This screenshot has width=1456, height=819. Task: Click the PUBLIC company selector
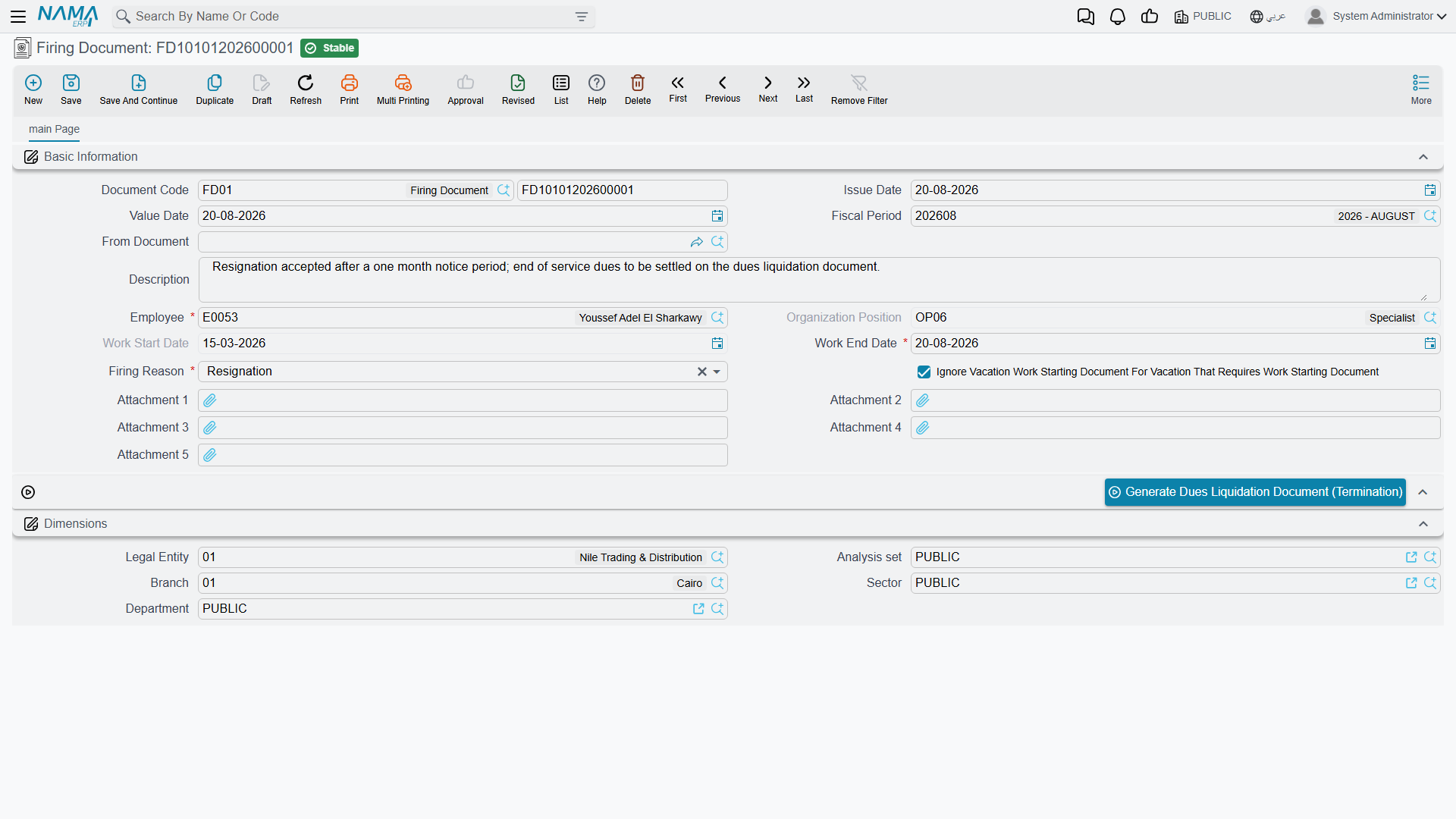point(1203,16)
